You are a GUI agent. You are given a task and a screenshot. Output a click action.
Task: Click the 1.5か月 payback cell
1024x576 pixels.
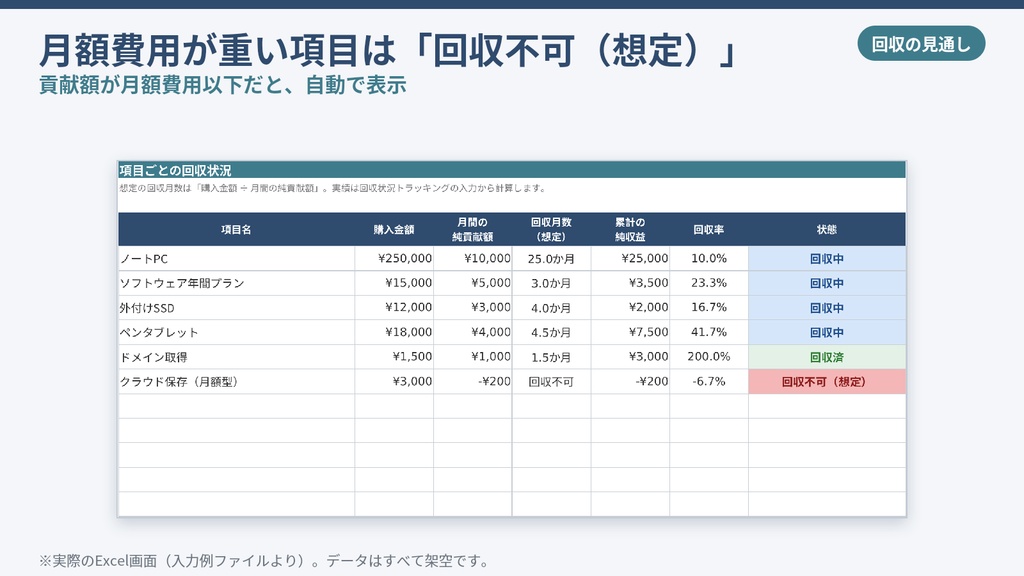(x=551, y=357)
